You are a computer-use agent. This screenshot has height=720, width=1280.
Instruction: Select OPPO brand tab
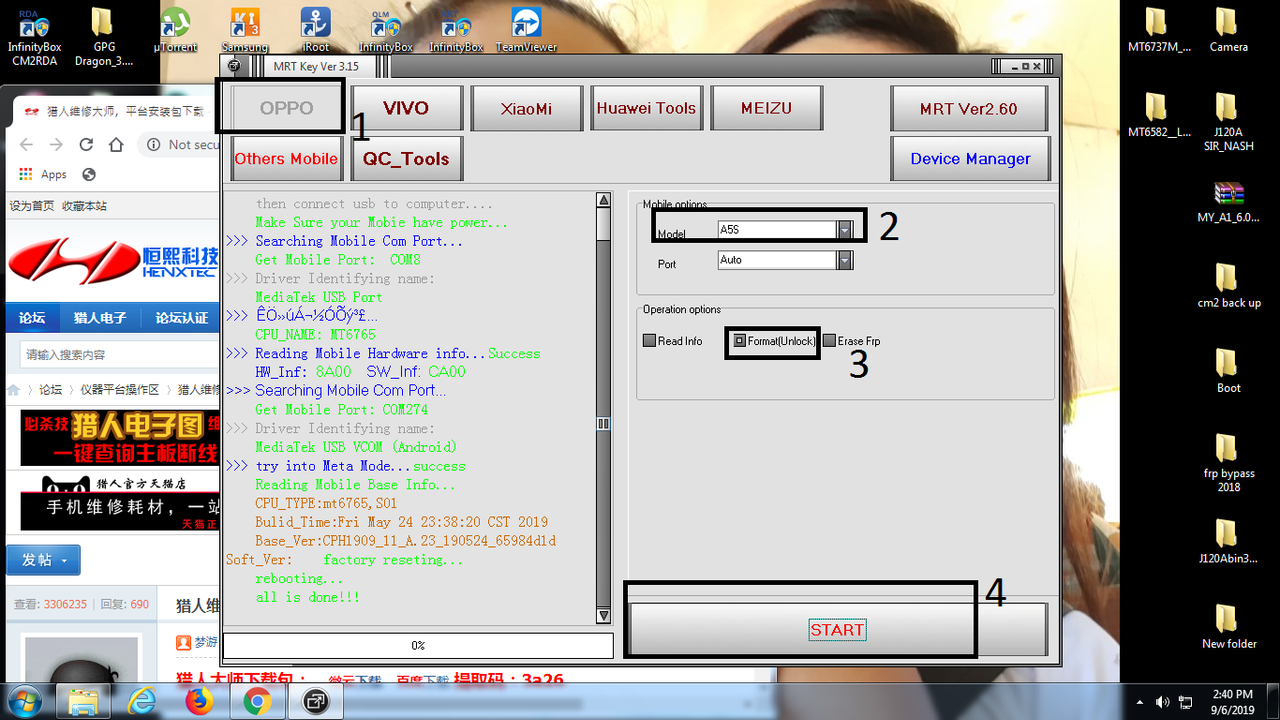coord(287,108)
